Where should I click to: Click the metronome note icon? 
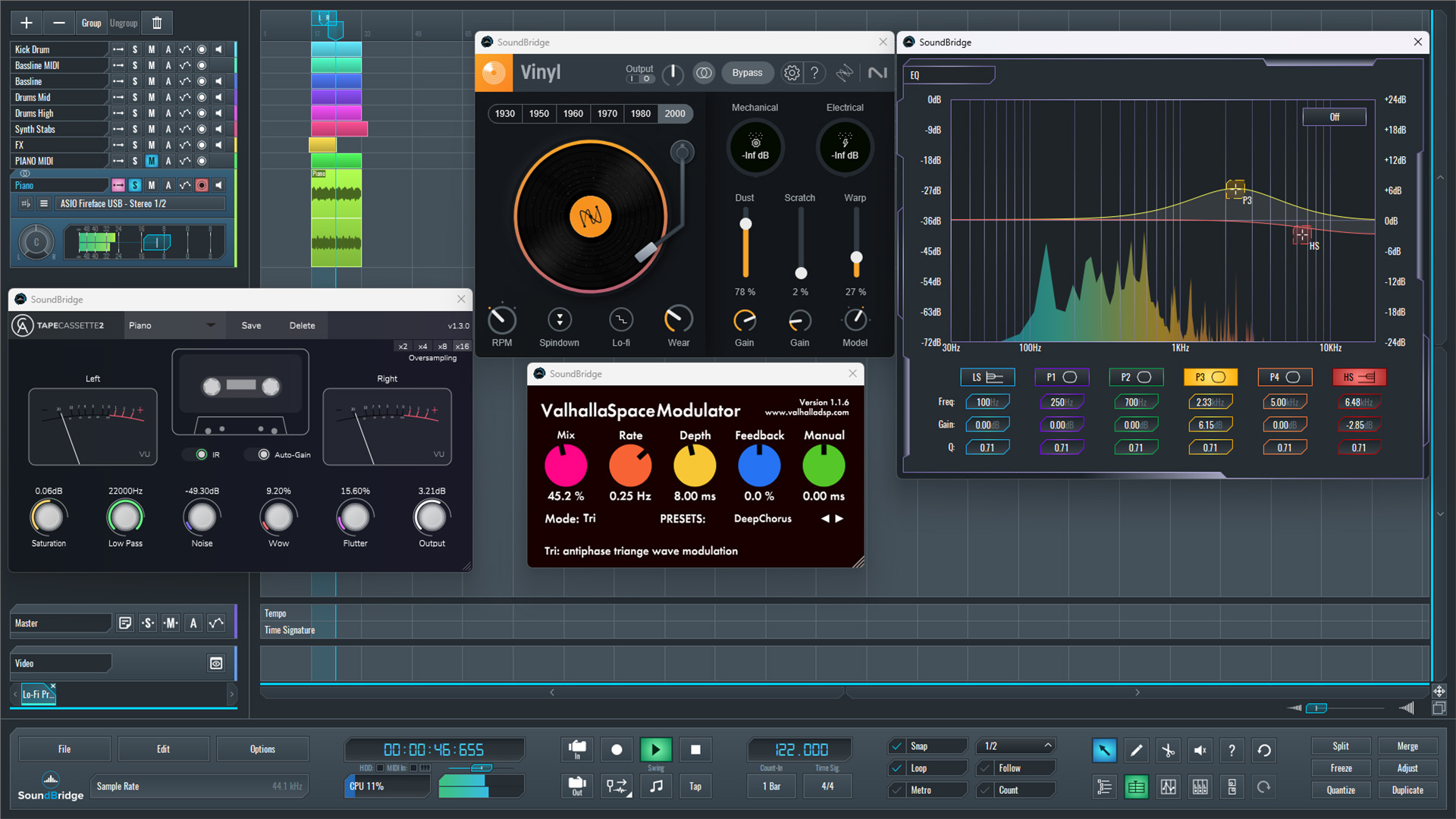click(656, 786)
